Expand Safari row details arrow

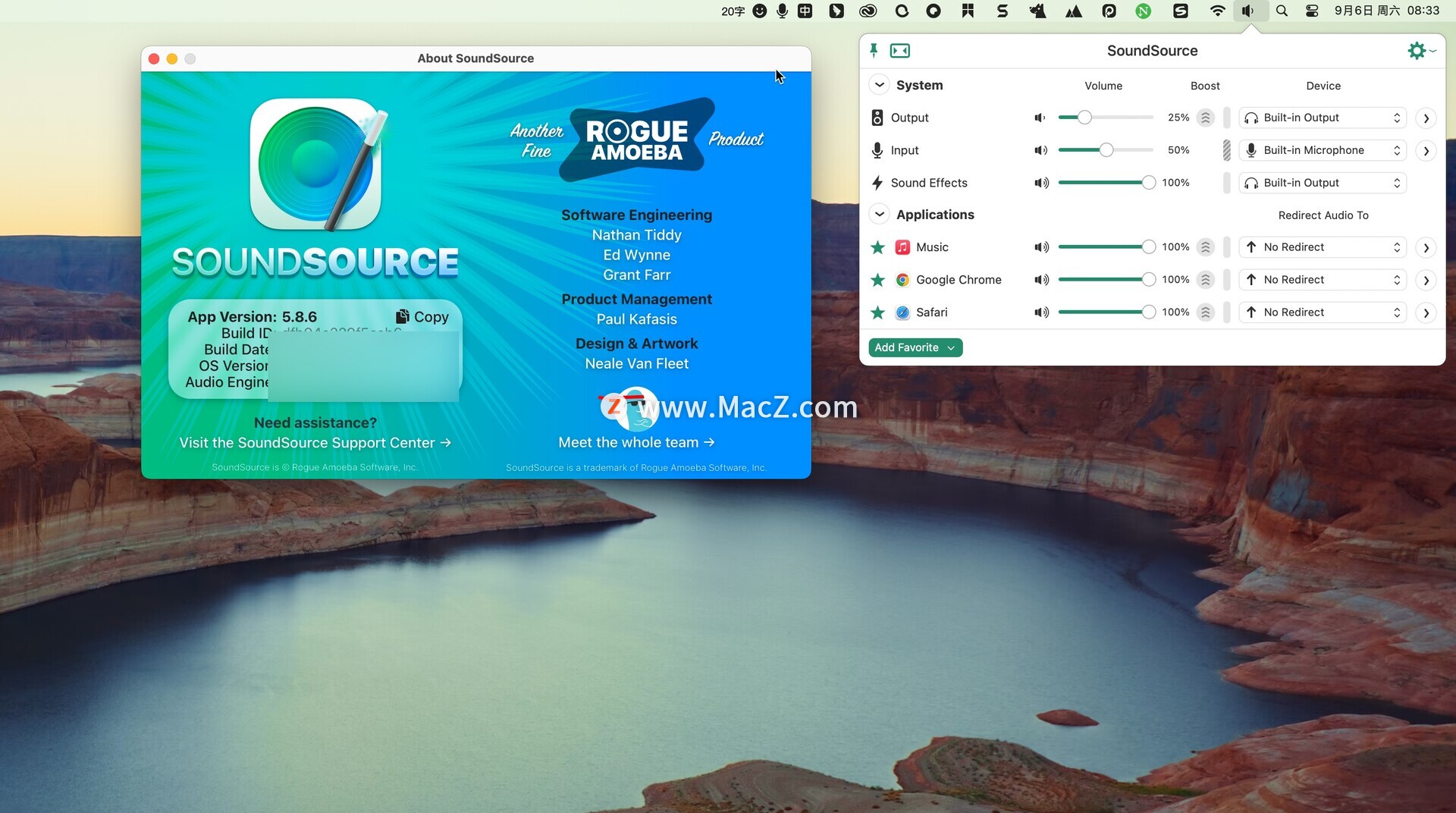pyautogui.click(x=1426, y=313)
